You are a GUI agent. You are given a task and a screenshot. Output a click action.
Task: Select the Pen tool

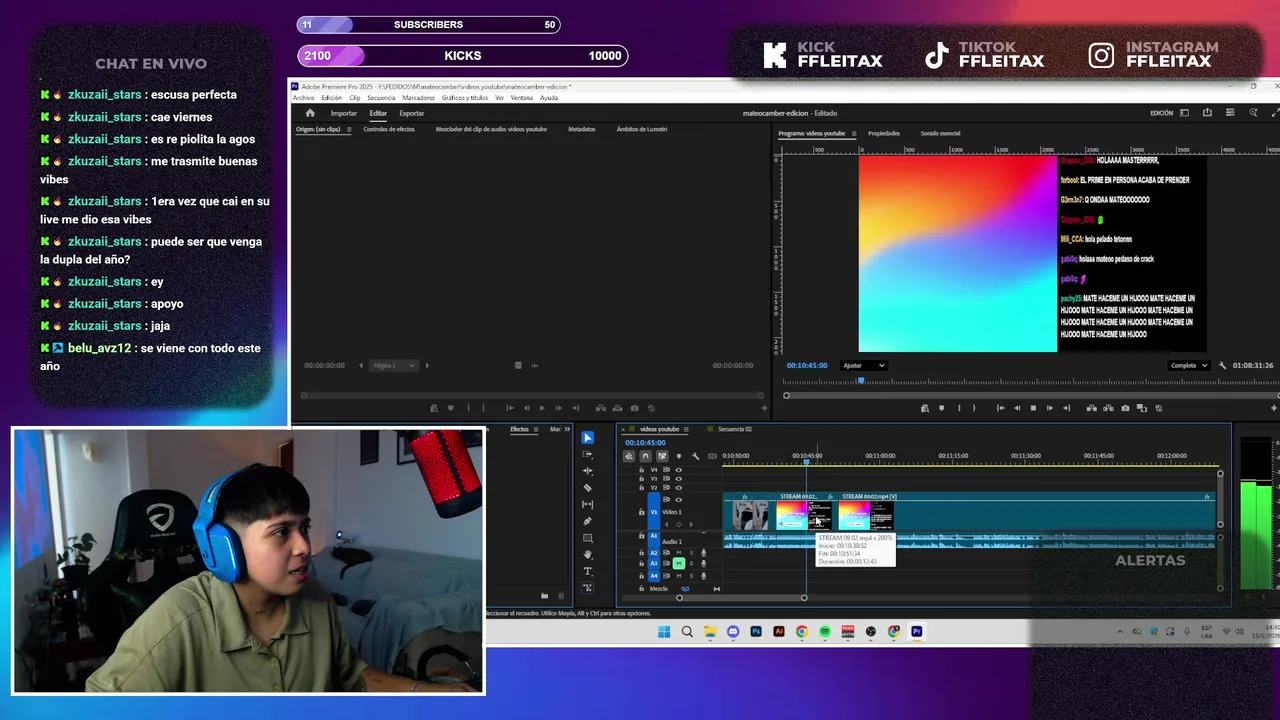588,521
